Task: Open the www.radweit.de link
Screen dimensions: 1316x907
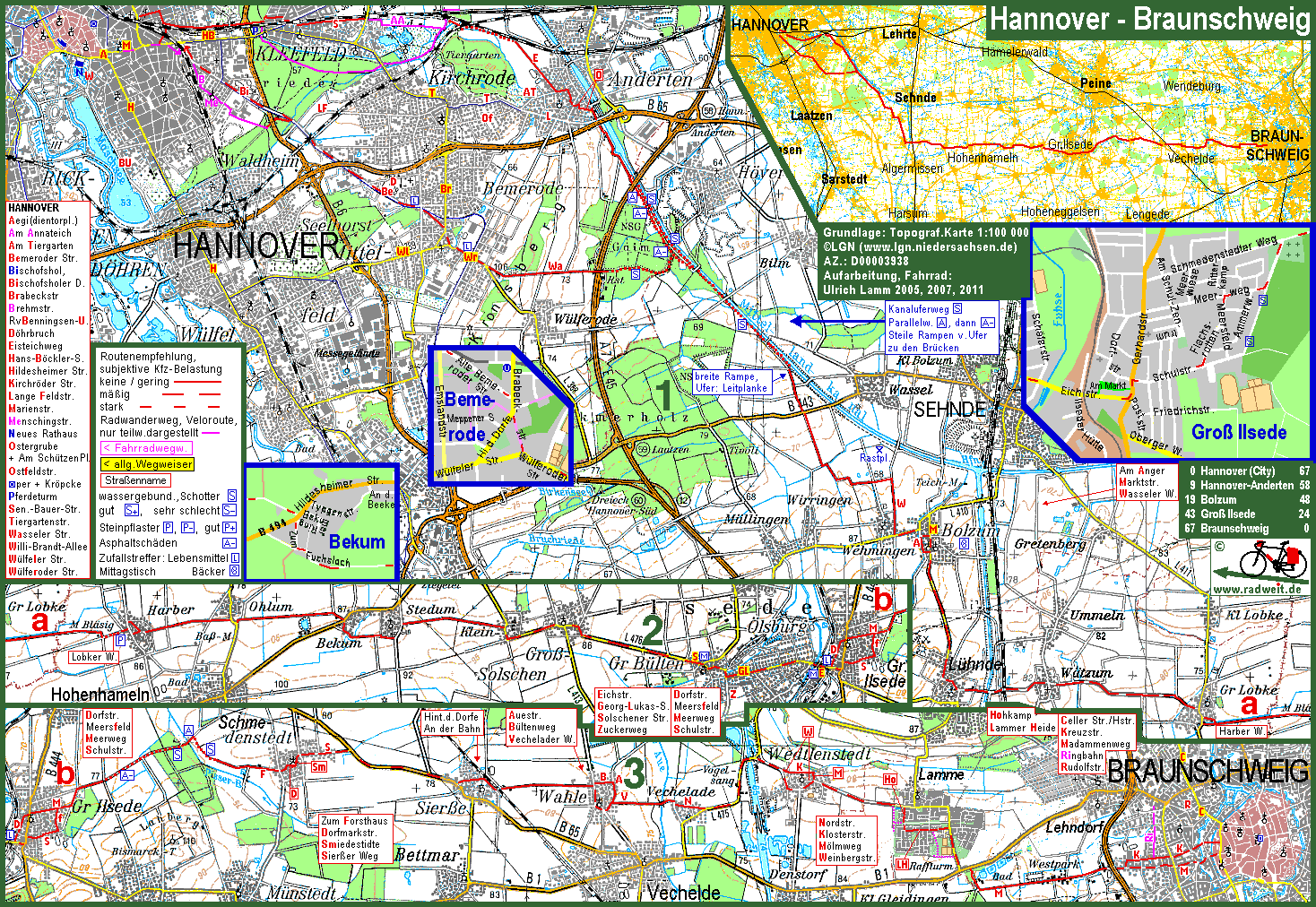Action: [x=1256, y=589]
